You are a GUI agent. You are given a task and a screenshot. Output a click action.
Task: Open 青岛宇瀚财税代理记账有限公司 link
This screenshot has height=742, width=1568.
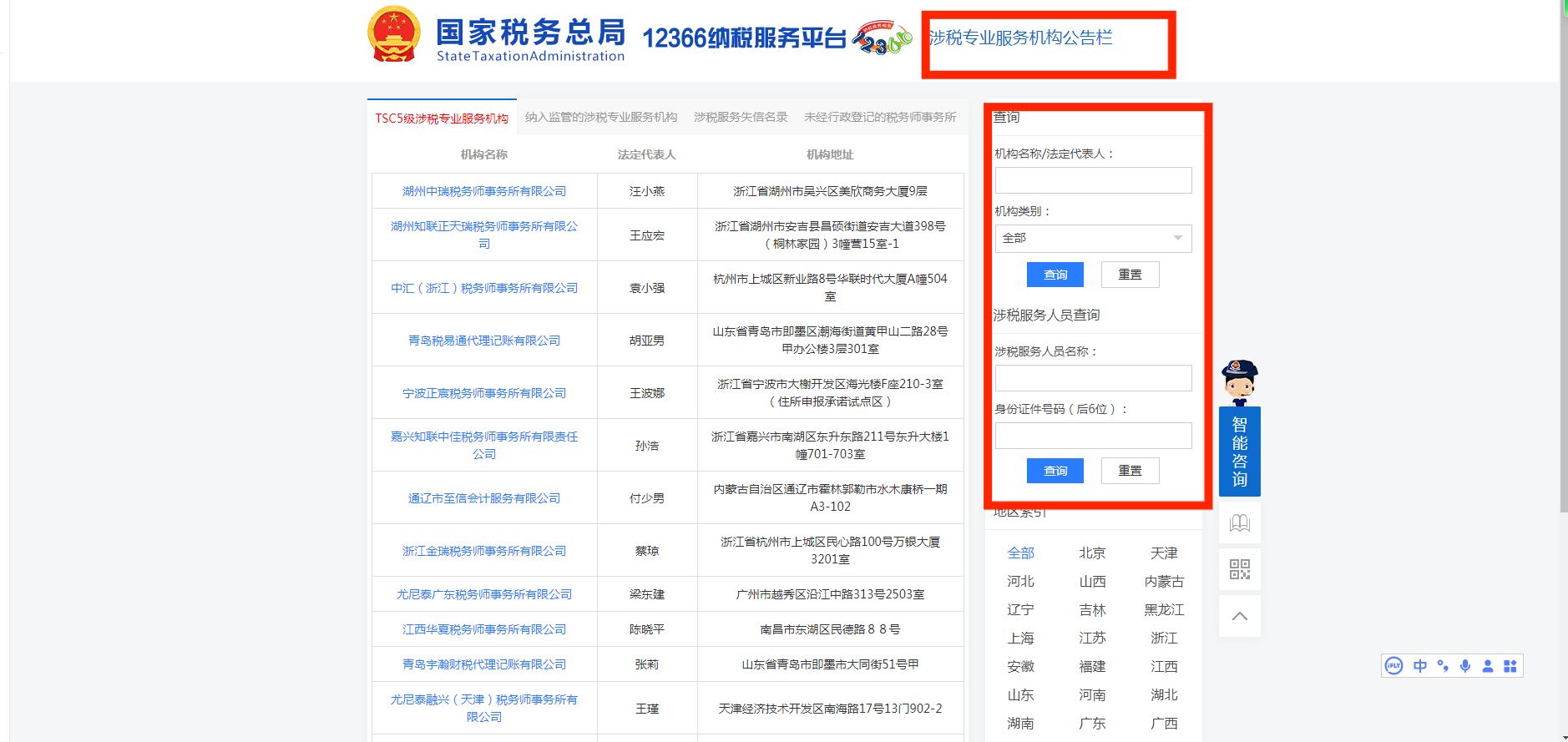pyautogui.click(x=484, y=664)
